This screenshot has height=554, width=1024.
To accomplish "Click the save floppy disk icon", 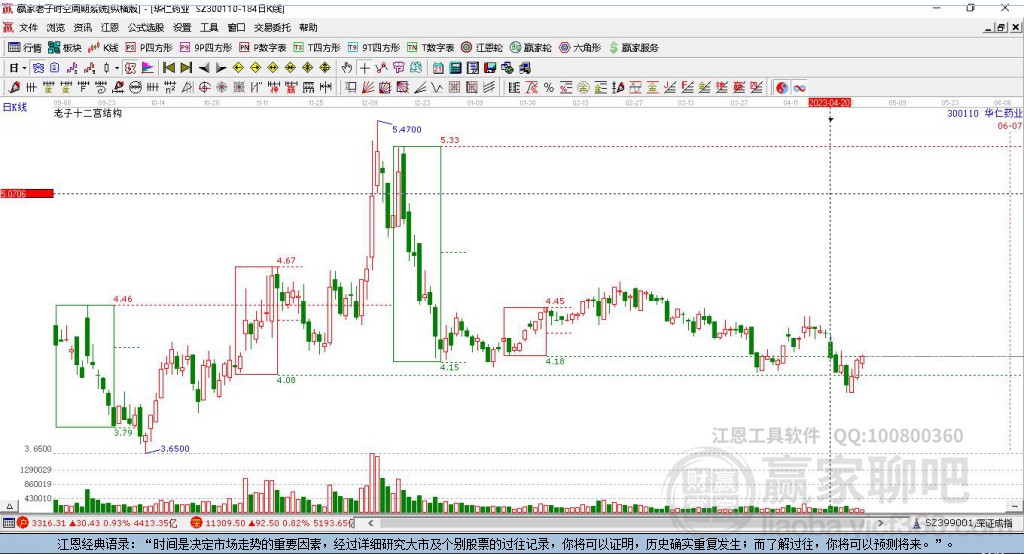I will point(490,68).
